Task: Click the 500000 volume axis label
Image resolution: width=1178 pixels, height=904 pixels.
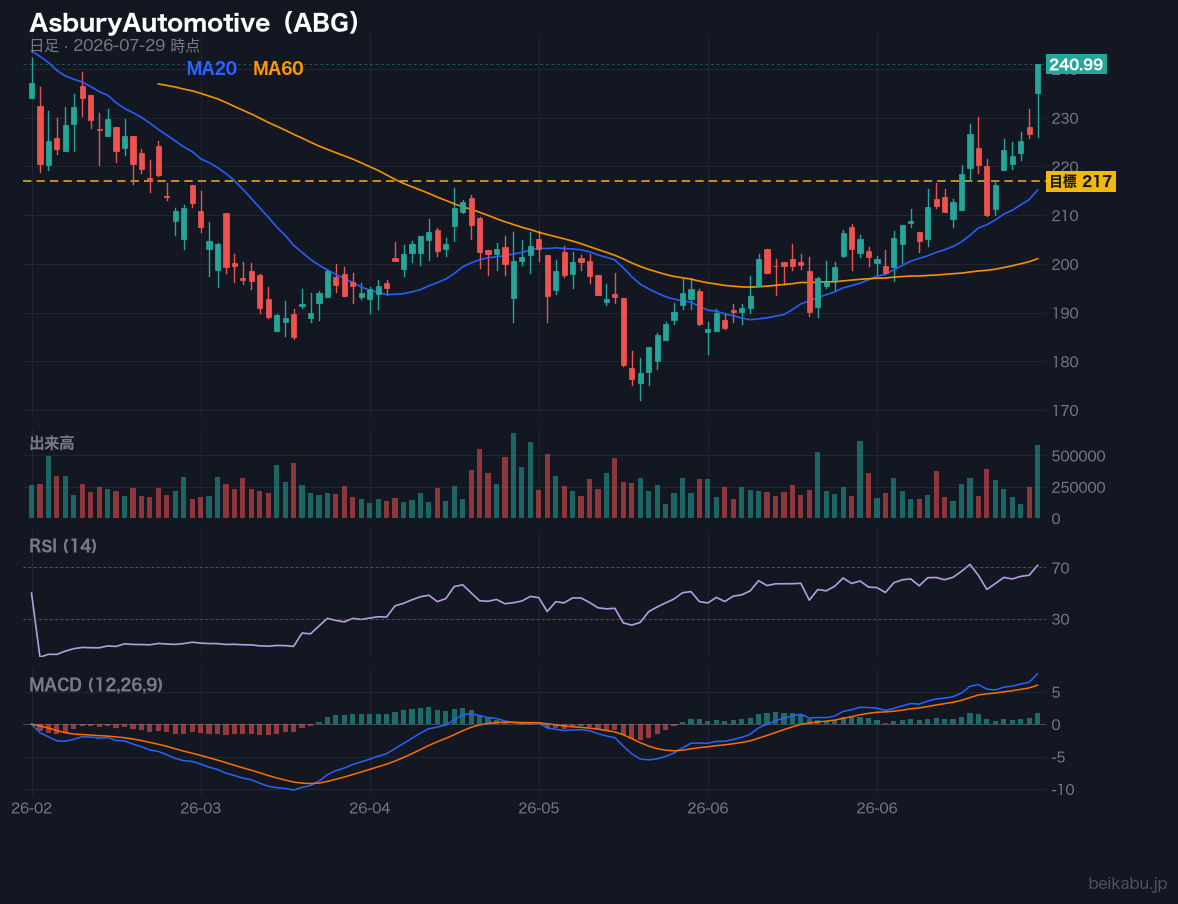Action: pyautogui.click(x=1078, y=456)
